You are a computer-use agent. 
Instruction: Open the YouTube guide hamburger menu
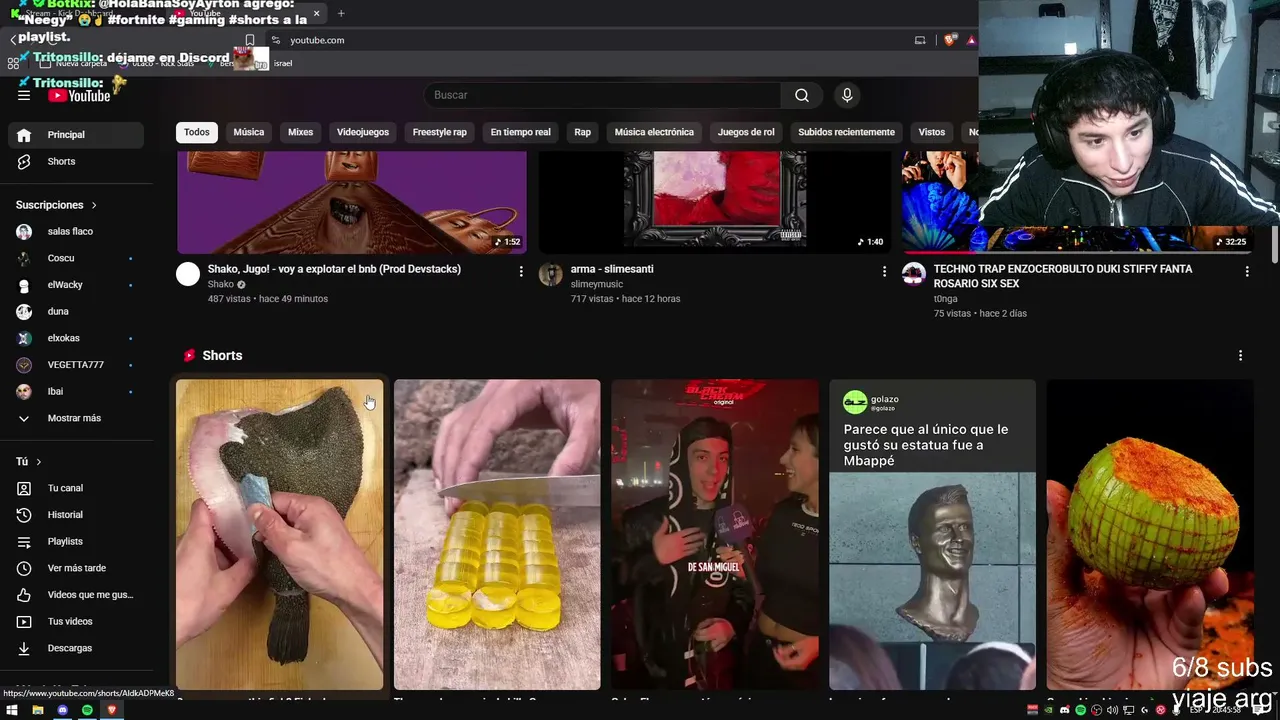[24, 95]
